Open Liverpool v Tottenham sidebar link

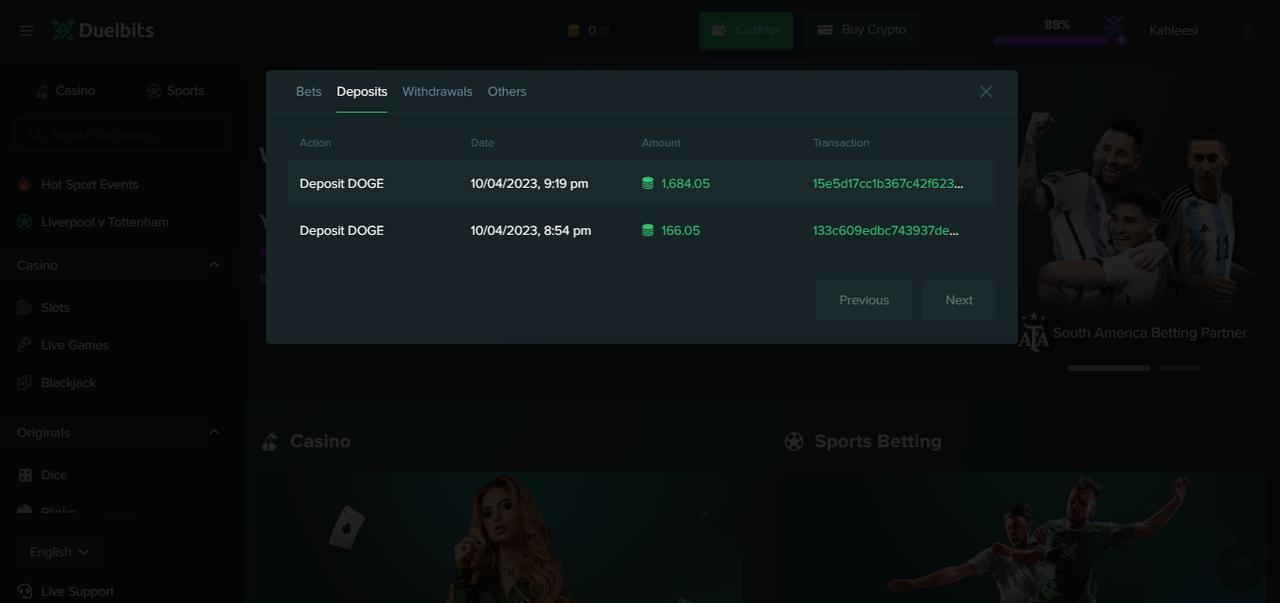tap(105, 222)
